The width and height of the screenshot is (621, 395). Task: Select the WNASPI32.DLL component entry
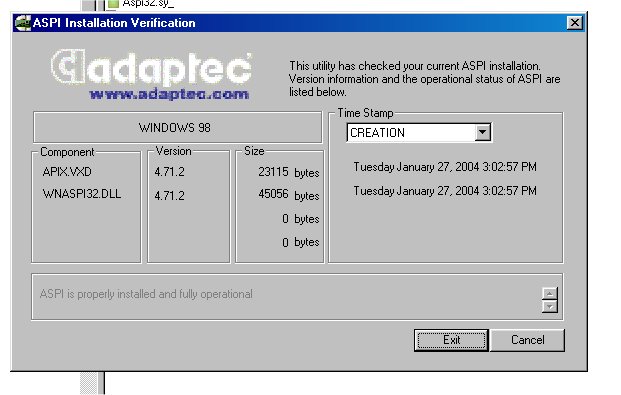82,194
